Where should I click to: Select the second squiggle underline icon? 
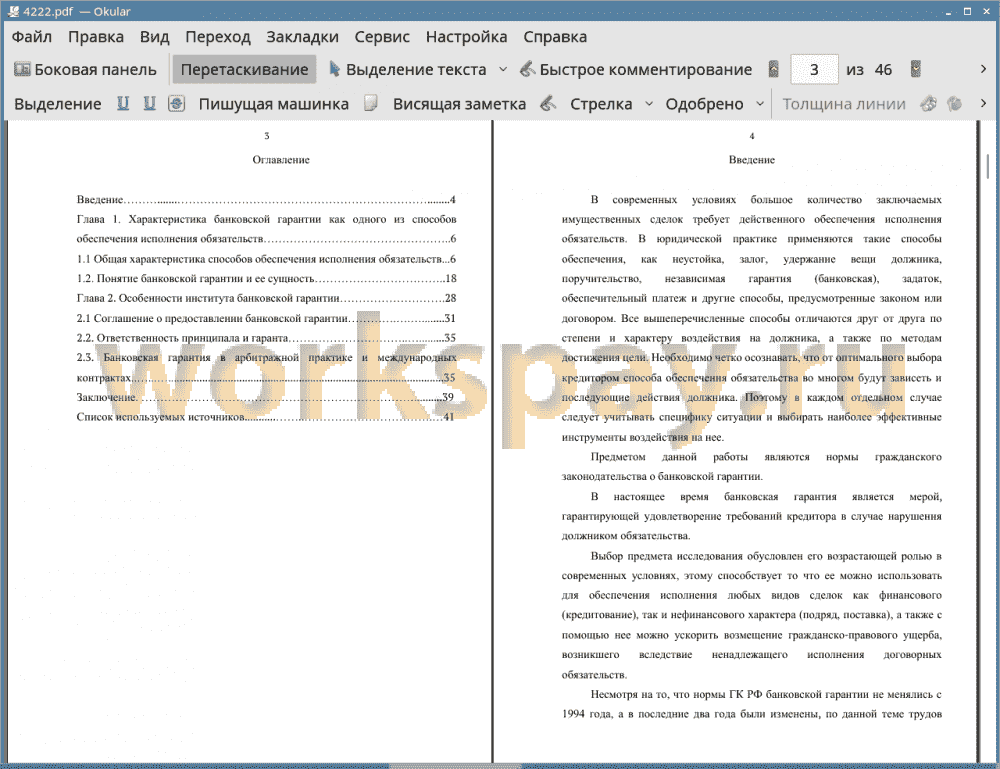[x=150, y=103]
